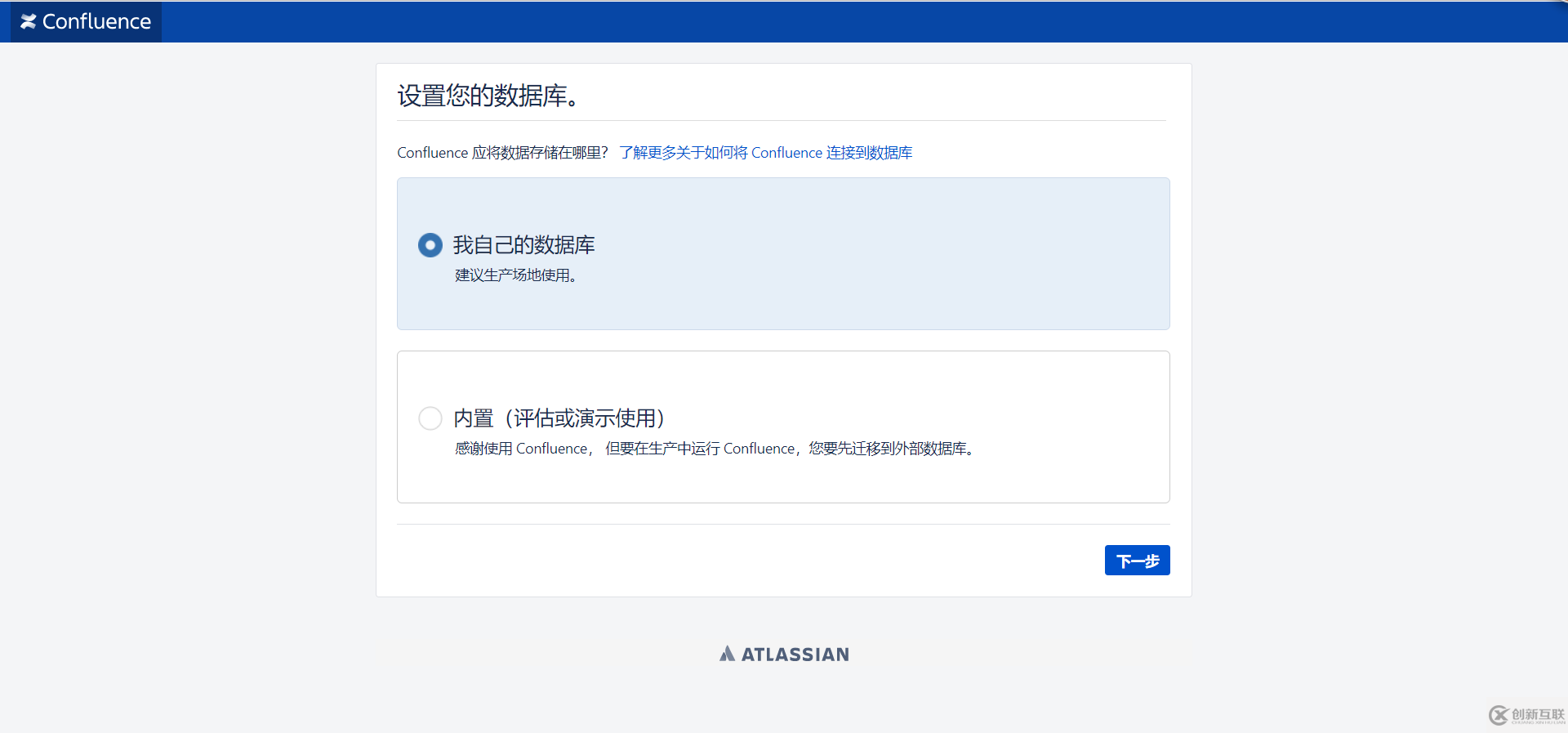1568x733 pixels.
Task: Click the 建议生产场地使用 description text
Action: pyautogui.click(x=516, y=275)
